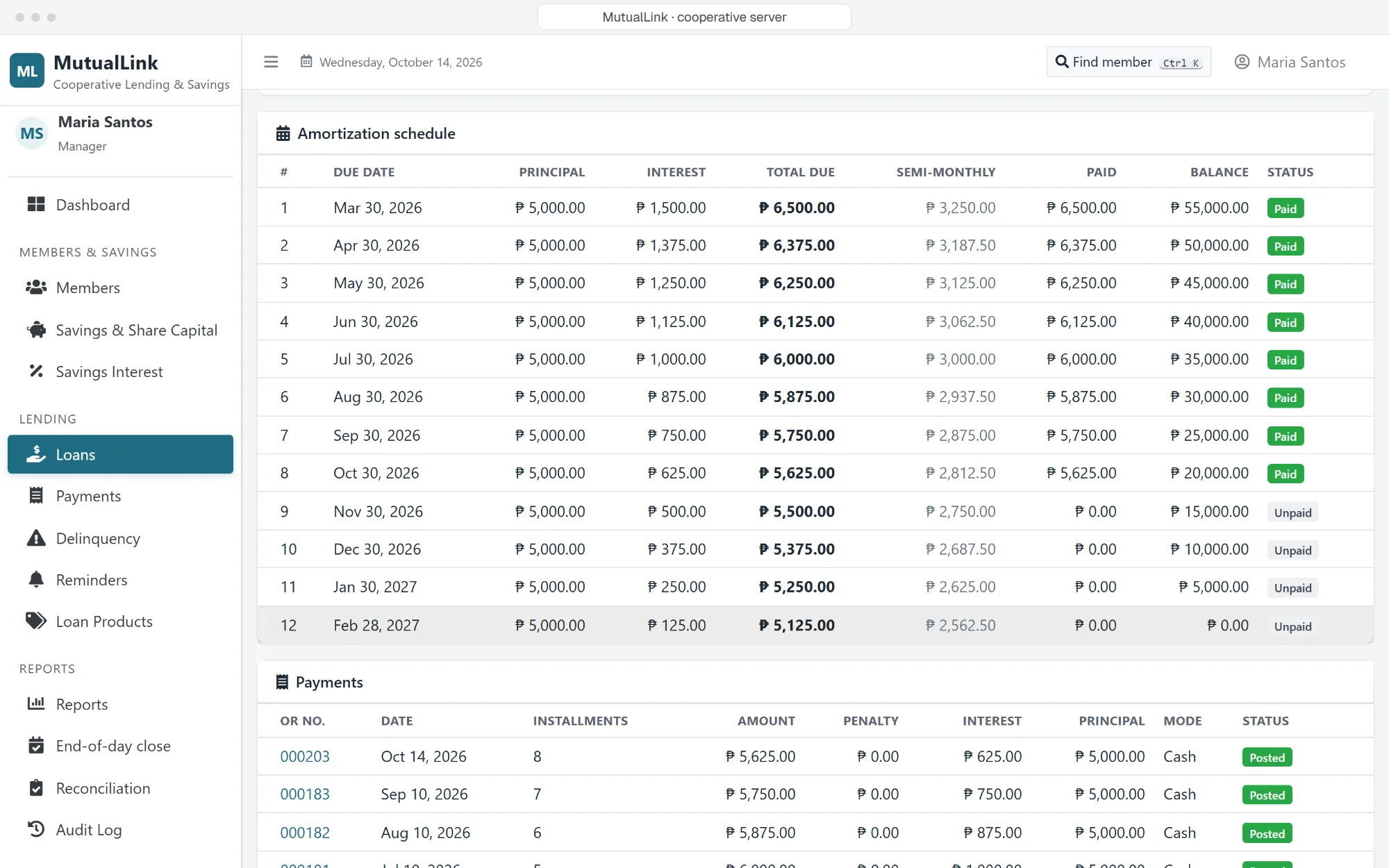The height and width of the screenshot is (868, 1389).
Task: Click the Paid badge for Oct 30, 2026
Action: [x=1285, y=474]
